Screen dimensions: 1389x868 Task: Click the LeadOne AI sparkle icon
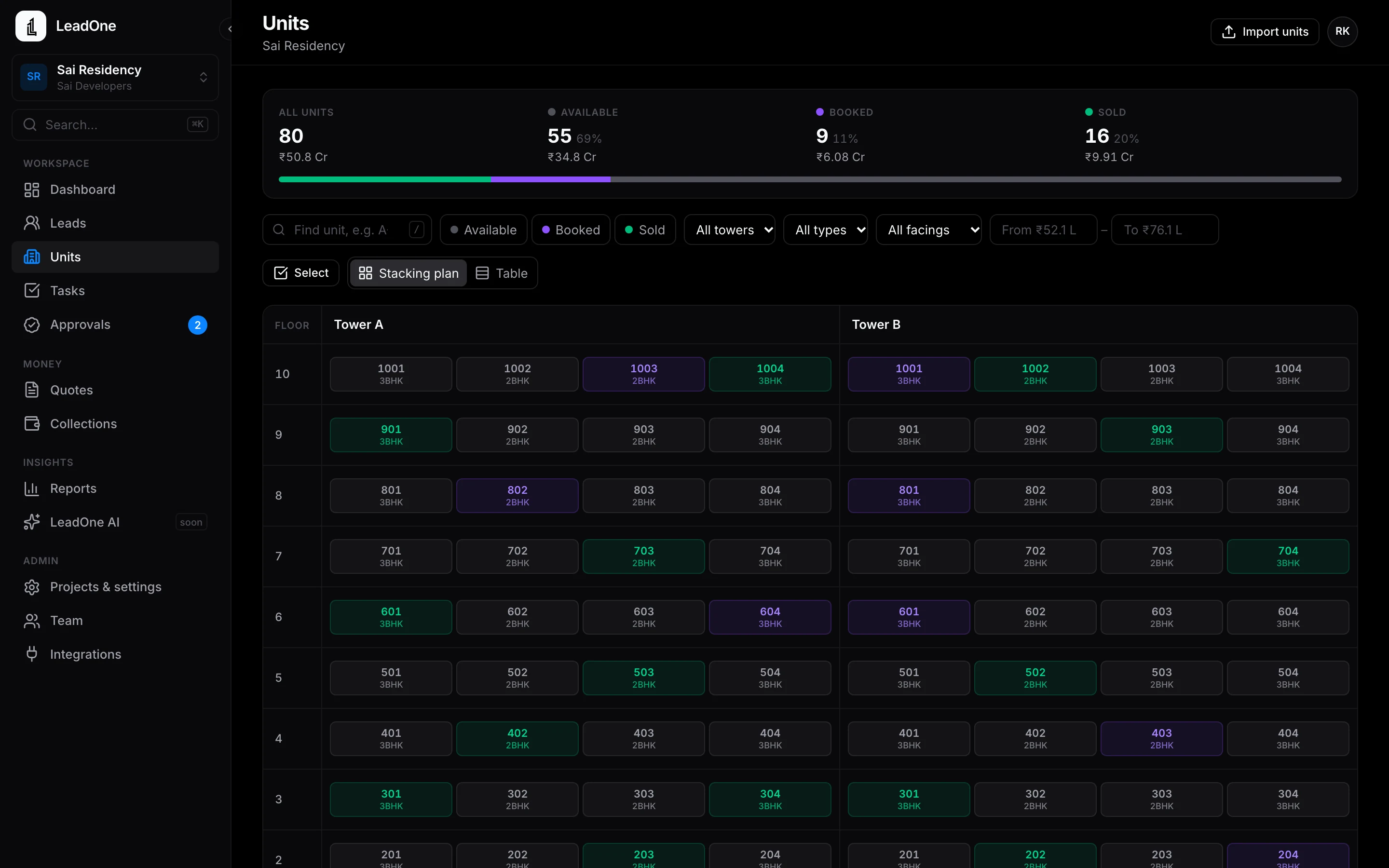tap(32, 522)
